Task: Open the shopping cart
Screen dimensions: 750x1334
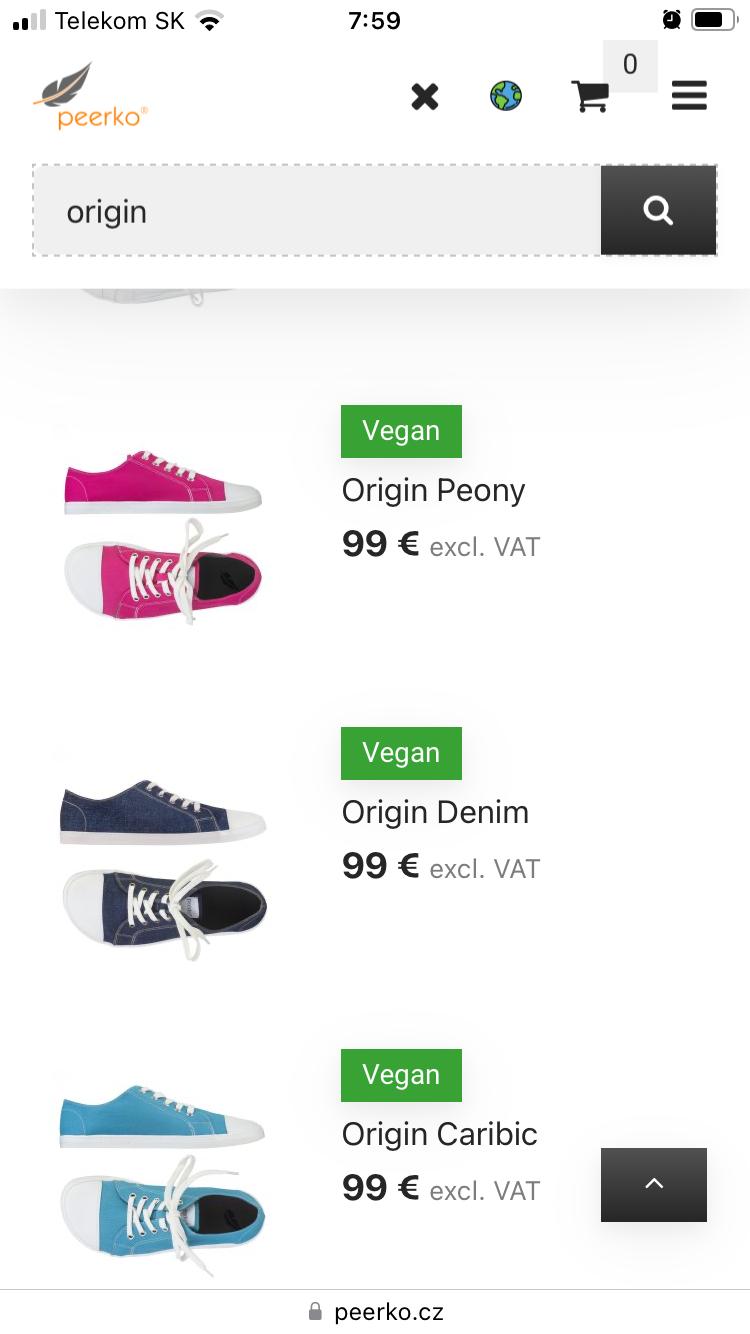Action: (x=590, y=97)
